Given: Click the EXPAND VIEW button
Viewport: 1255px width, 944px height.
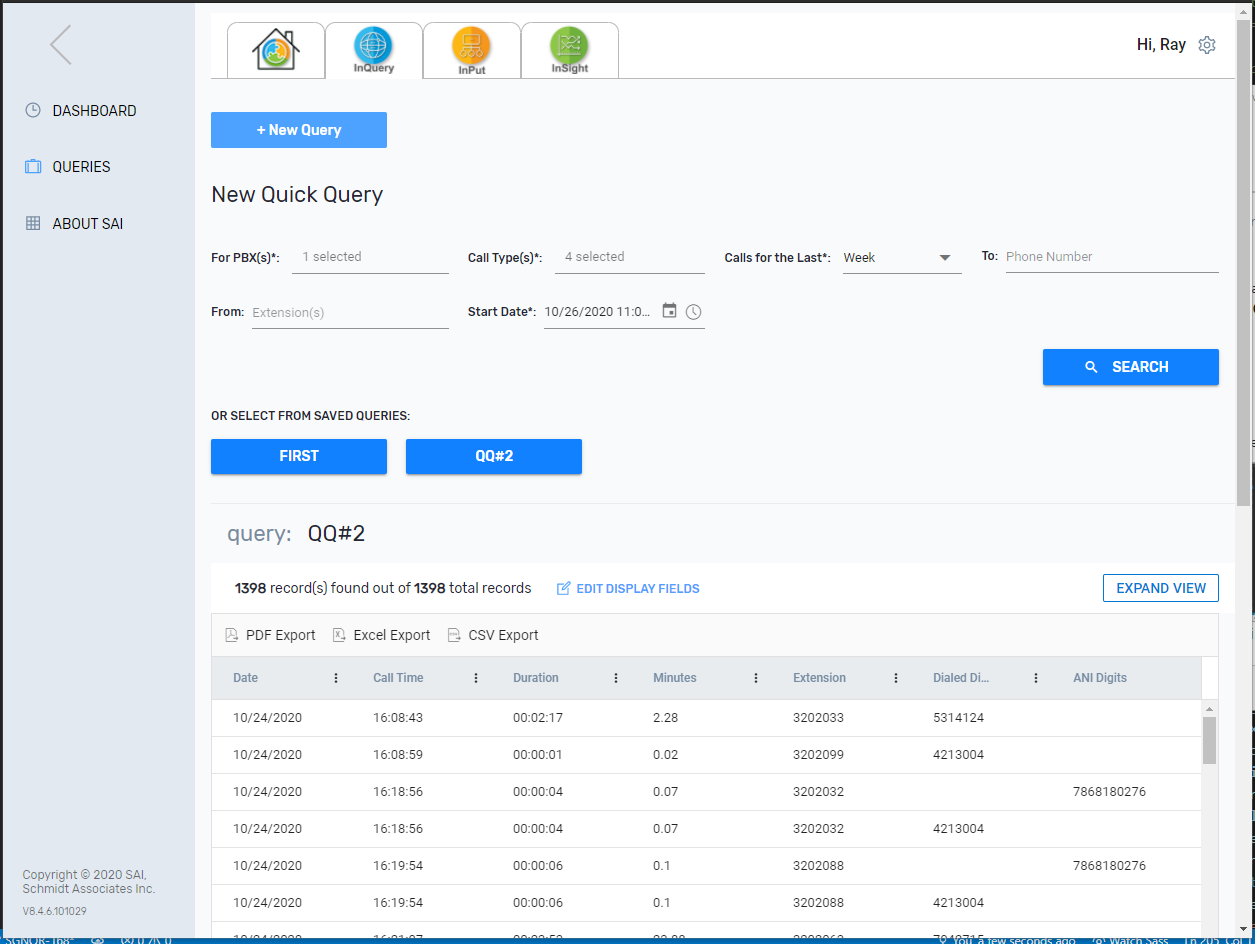Looking at the screenshot, I should point(1161,588).
